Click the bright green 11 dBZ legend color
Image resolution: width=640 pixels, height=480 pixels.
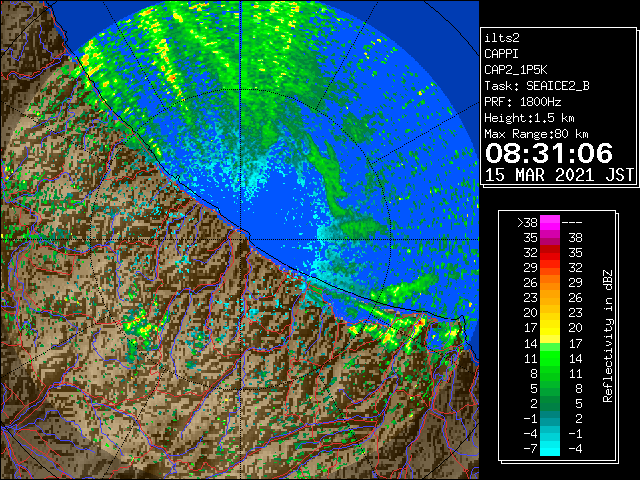tap(550, 358)
